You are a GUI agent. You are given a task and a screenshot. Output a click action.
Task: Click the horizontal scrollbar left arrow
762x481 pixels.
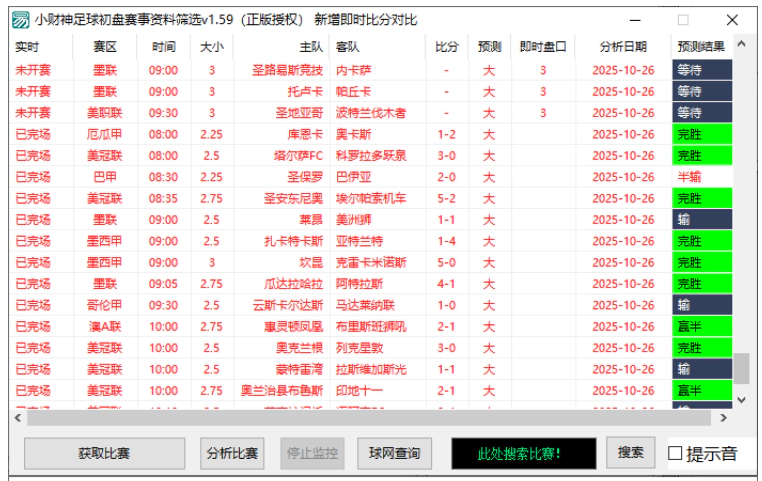[x=20, y=417]
